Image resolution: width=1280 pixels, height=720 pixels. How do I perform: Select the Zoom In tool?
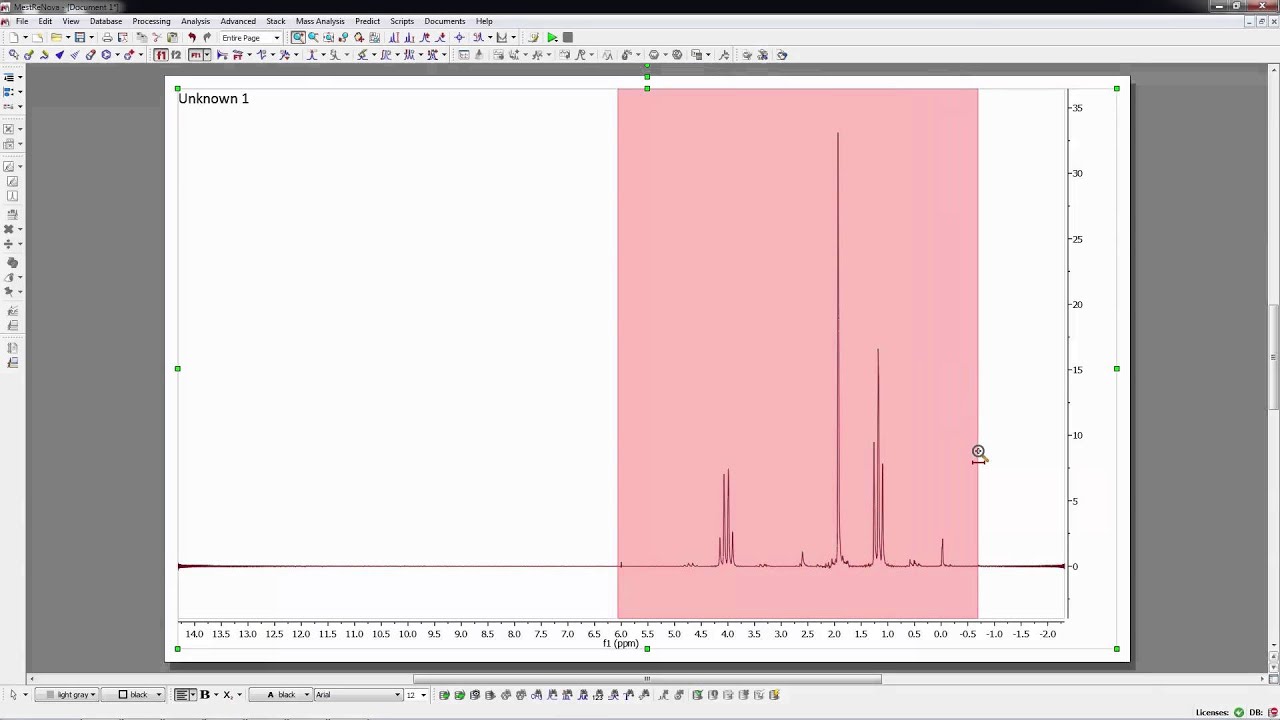[x=298, y=38]
